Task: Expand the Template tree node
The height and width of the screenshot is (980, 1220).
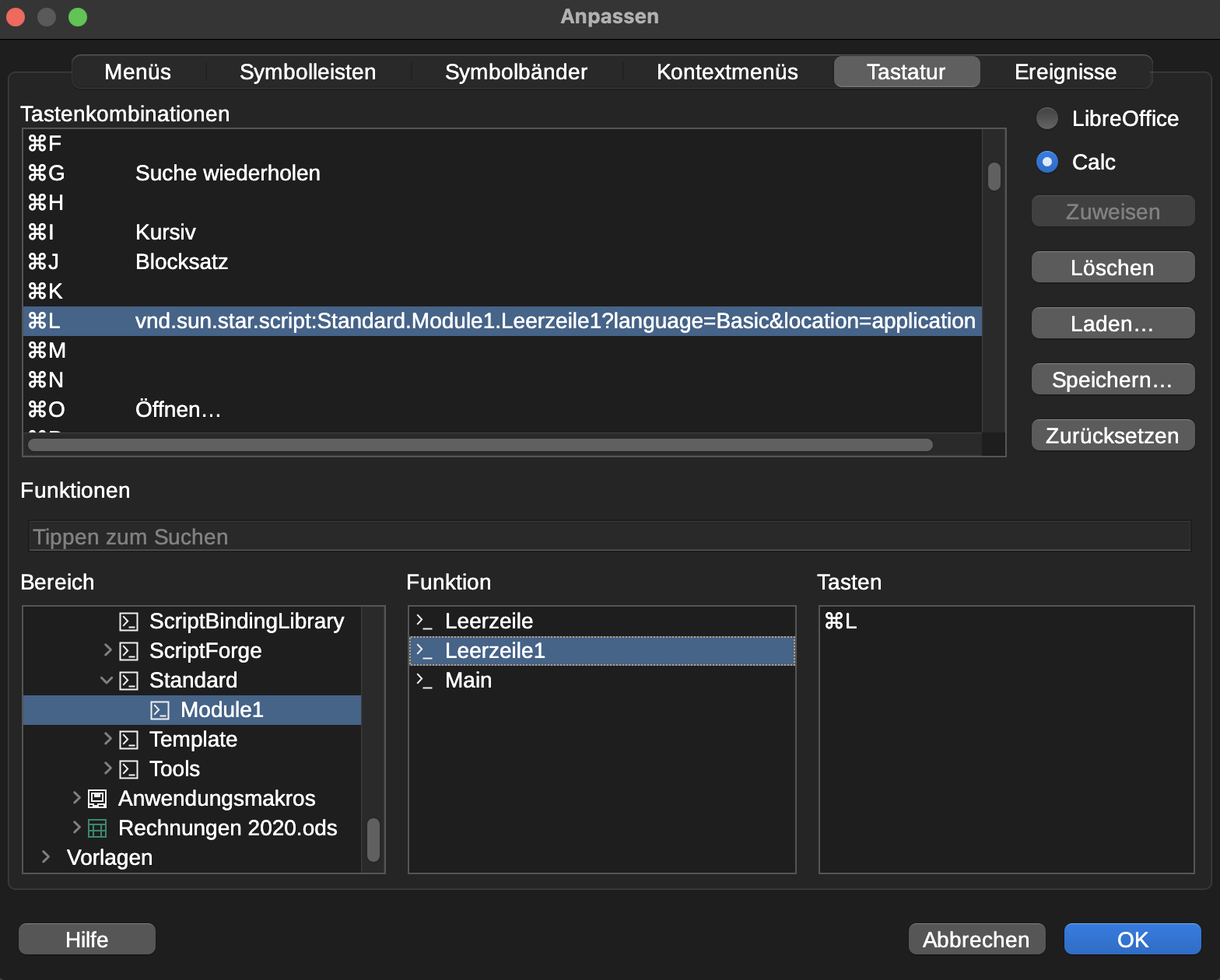Action: (107, 738)
